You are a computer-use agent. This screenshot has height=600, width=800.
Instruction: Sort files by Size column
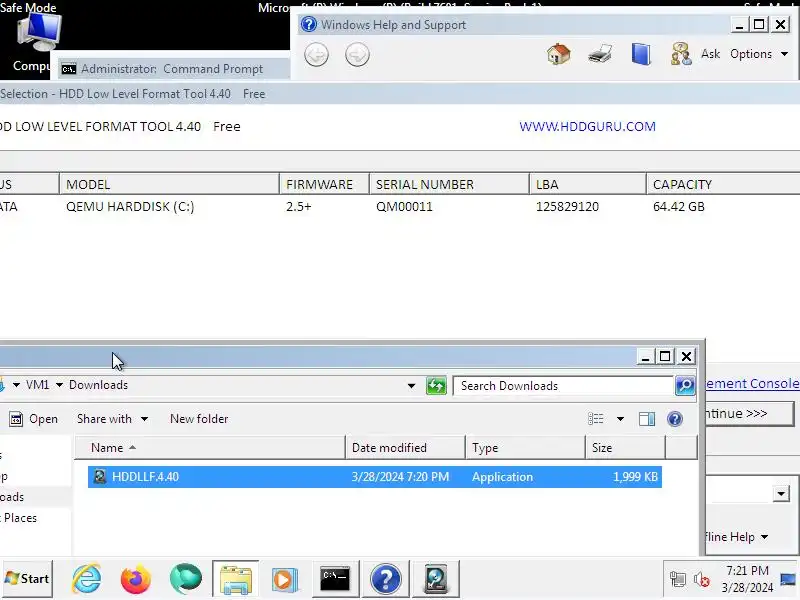[x=626, y=447]
